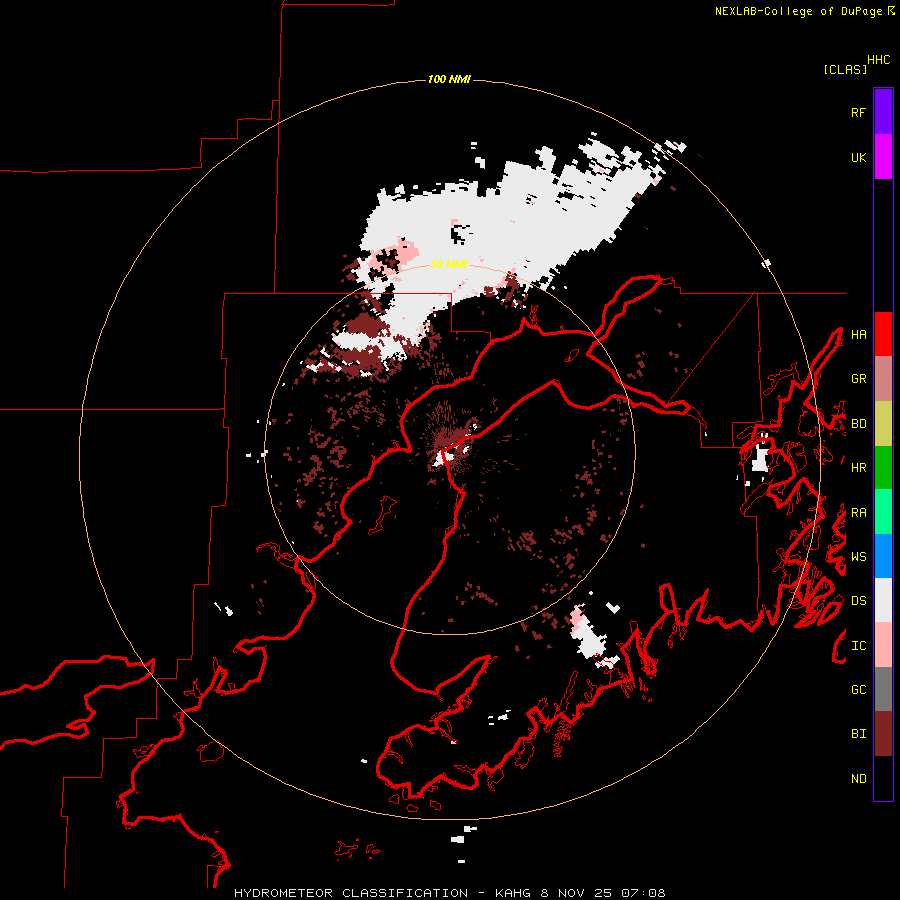900x900 pixels.
Task: Select the BI dark red swatch
Action: point(883,734)
